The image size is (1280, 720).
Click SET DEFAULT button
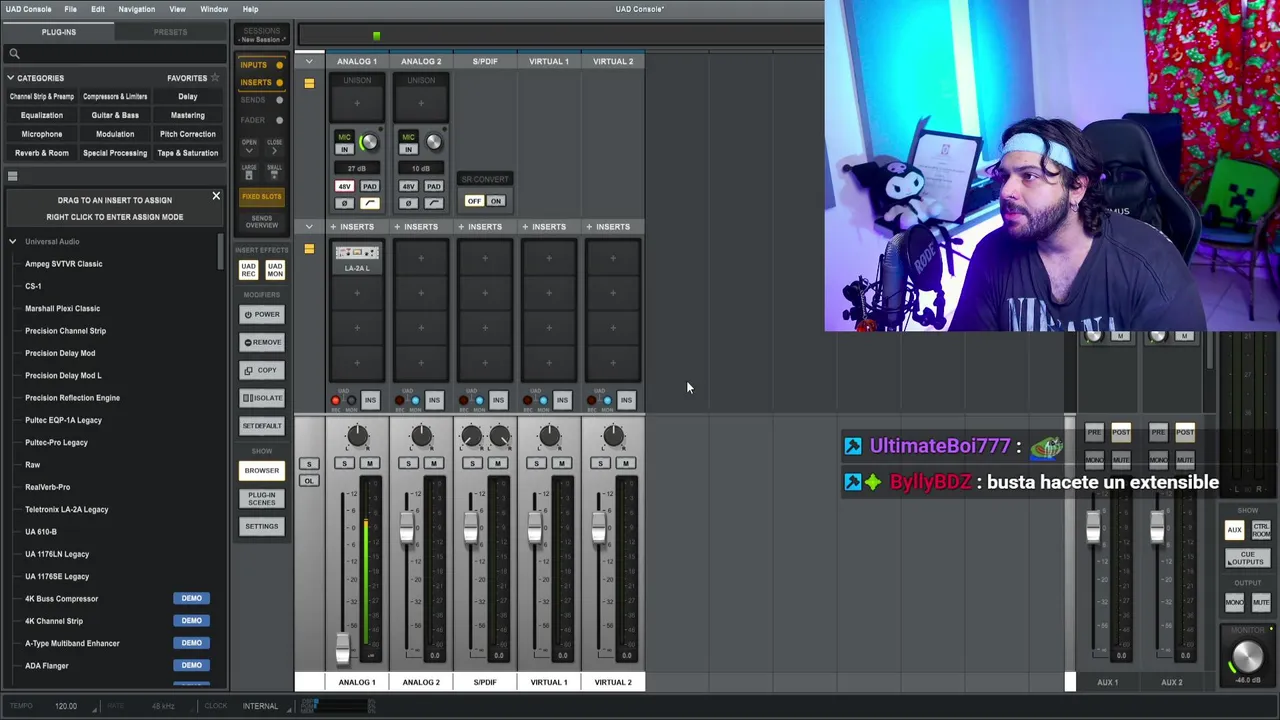tap(262, 426)
